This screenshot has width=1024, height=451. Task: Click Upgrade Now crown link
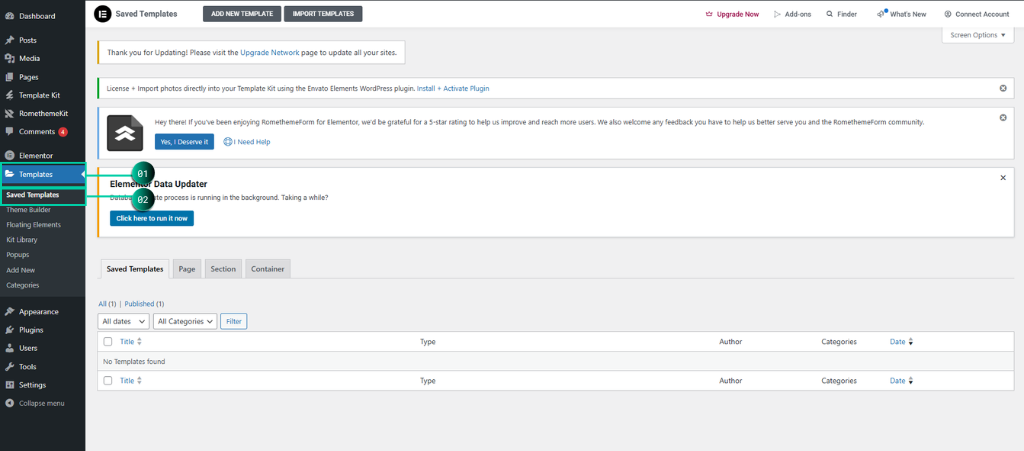coord(732,14)
